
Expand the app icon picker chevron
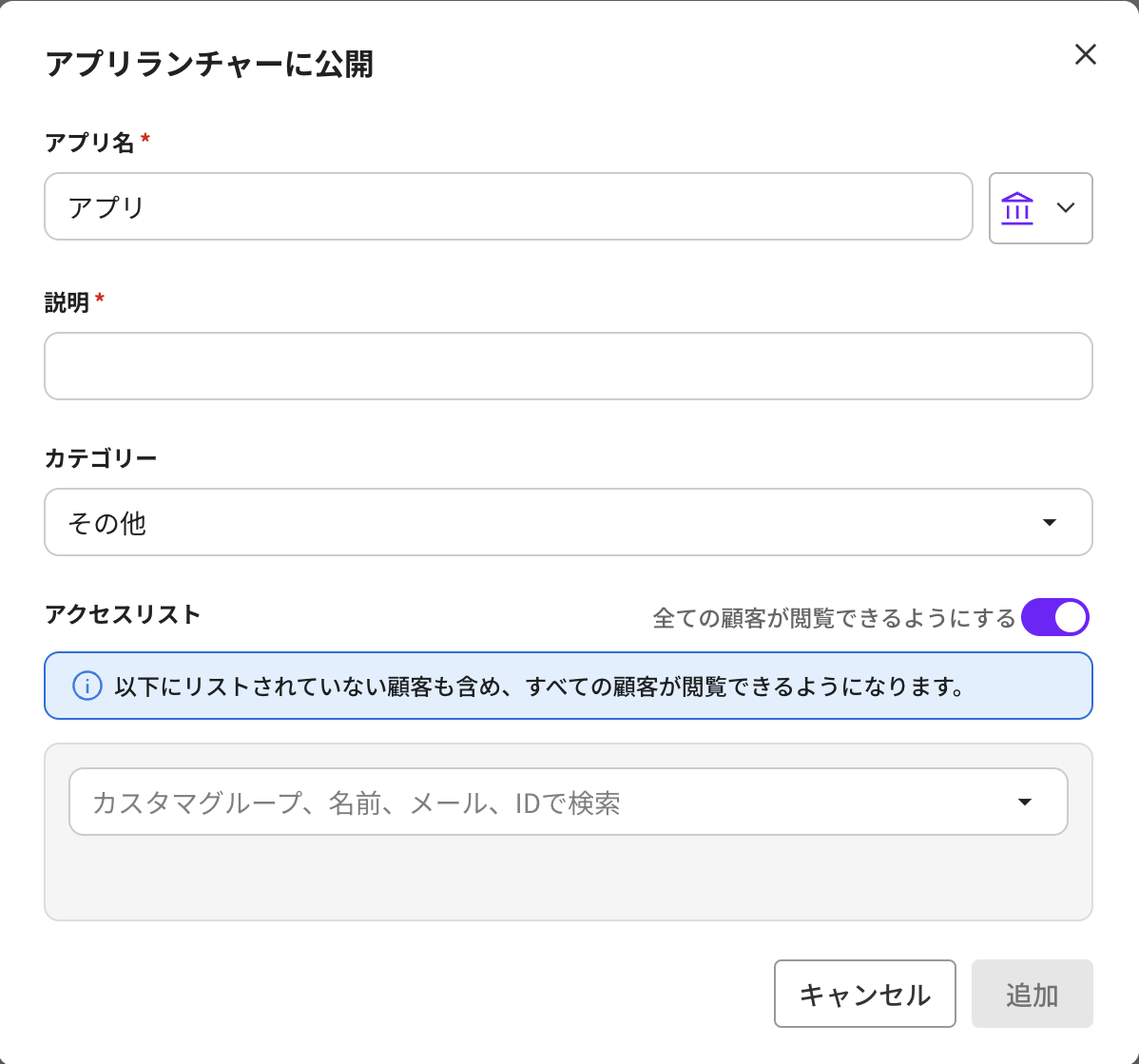pos(1066,208)
